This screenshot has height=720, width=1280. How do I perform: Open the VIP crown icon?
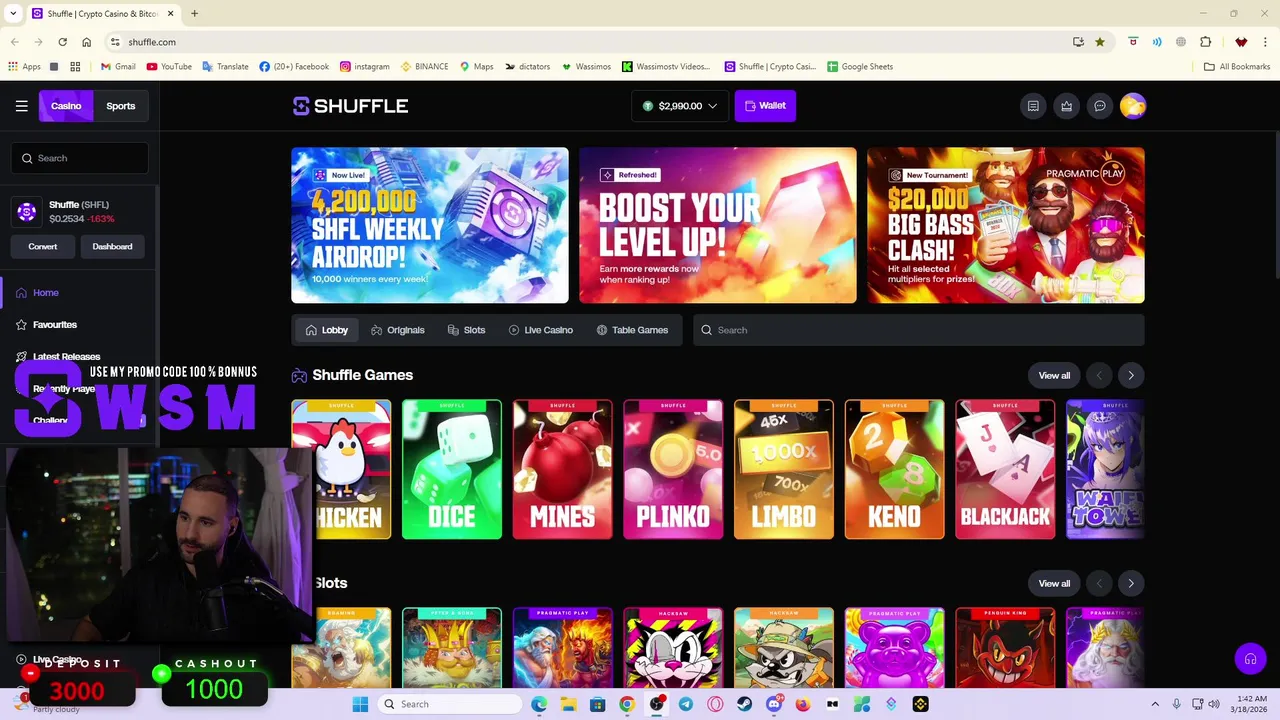point(1067,106)
